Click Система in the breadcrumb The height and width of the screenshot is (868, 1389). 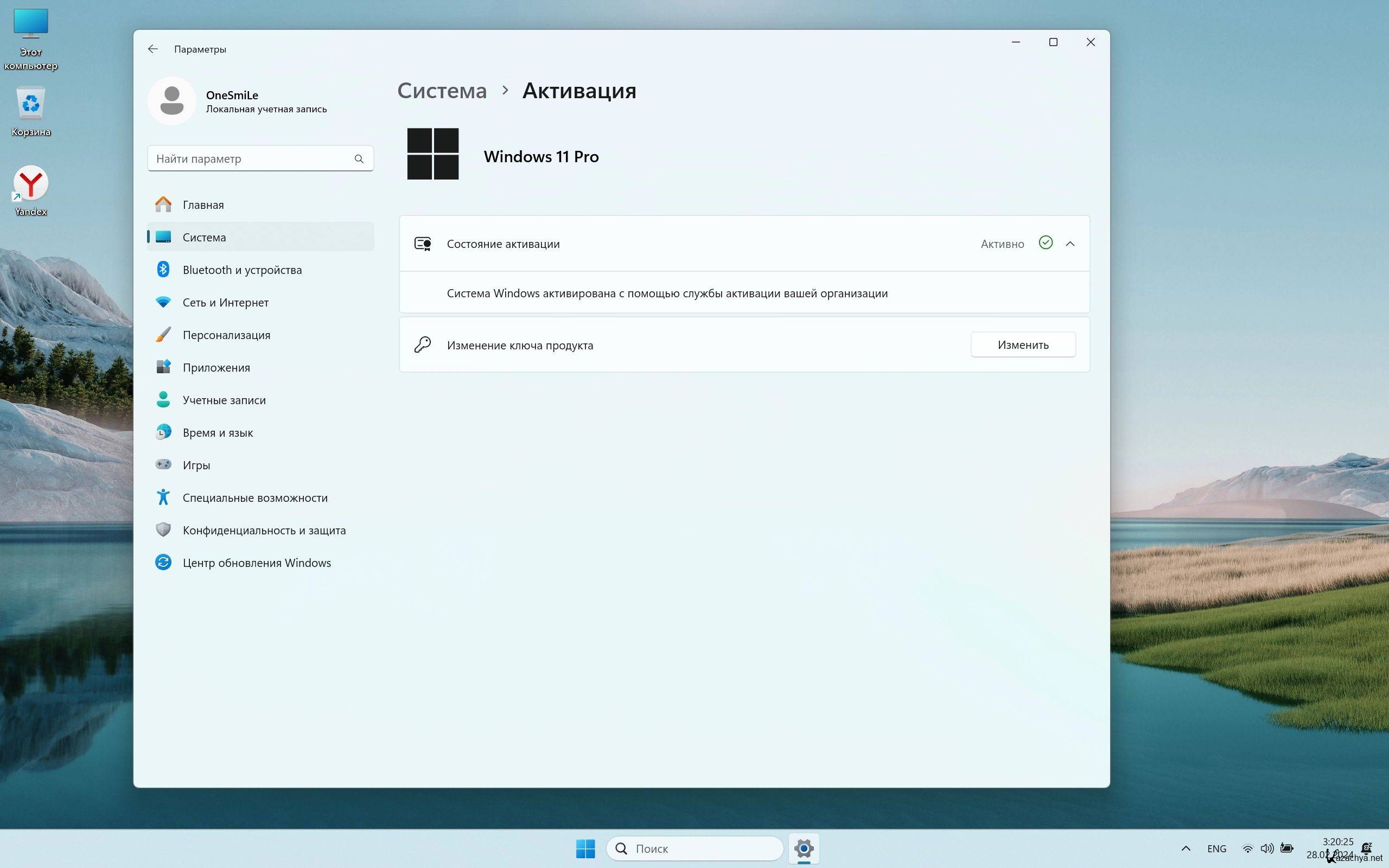coord(442,91)
